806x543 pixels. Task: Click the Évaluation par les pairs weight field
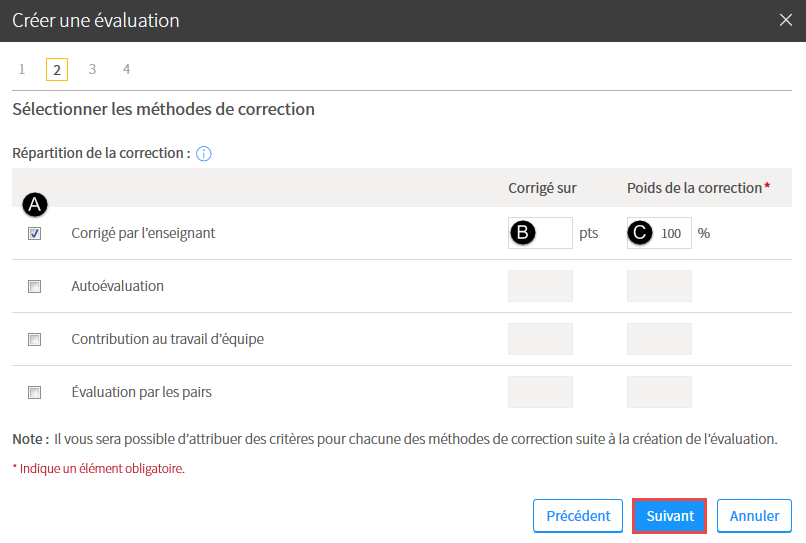[659, 392]
